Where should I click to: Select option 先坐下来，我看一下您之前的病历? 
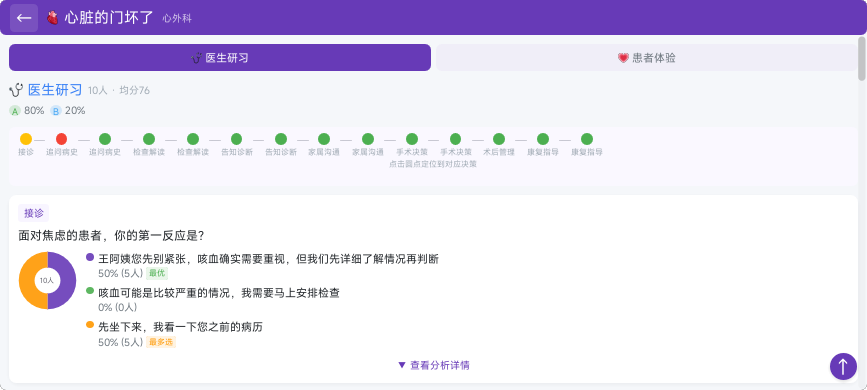pos(180,327)
